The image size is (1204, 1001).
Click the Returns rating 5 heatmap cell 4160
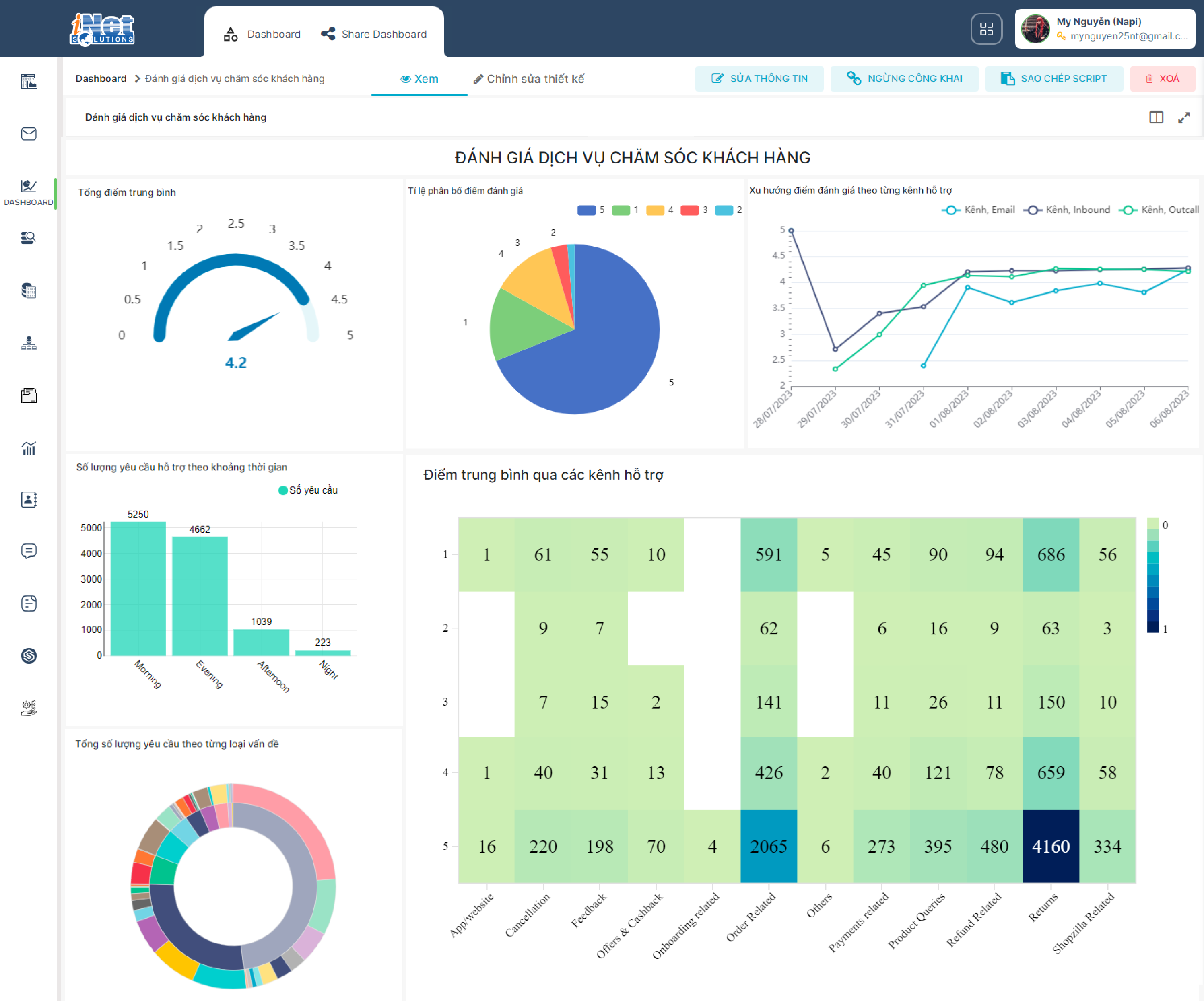1050,846
